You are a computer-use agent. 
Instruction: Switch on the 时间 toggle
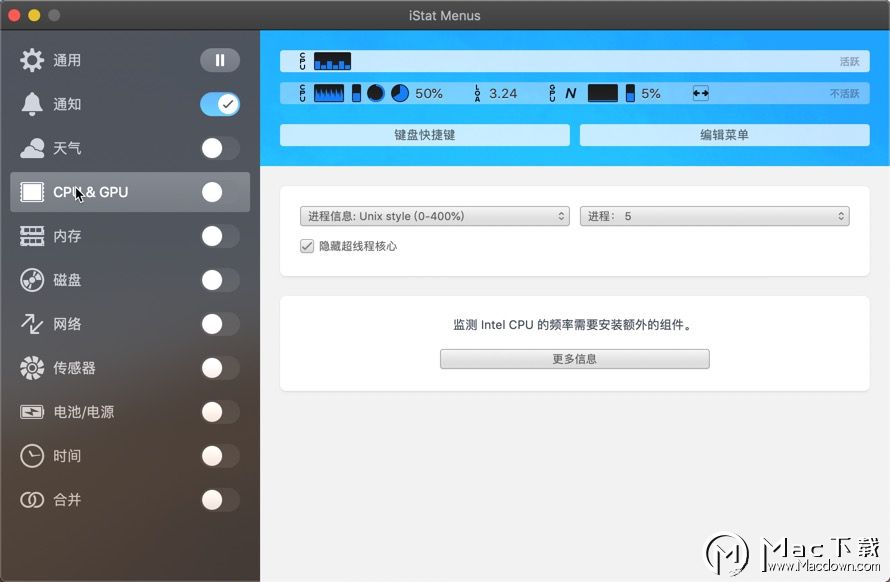tap(220, 456)
